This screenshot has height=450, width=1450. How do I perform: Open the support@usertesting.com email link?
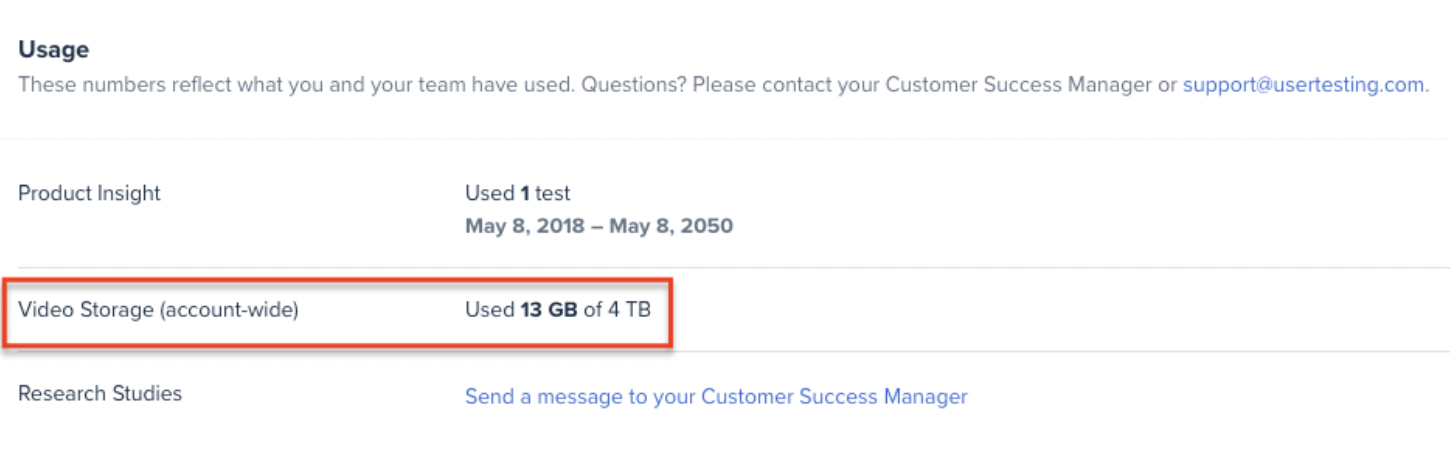tap(1303, 85)
